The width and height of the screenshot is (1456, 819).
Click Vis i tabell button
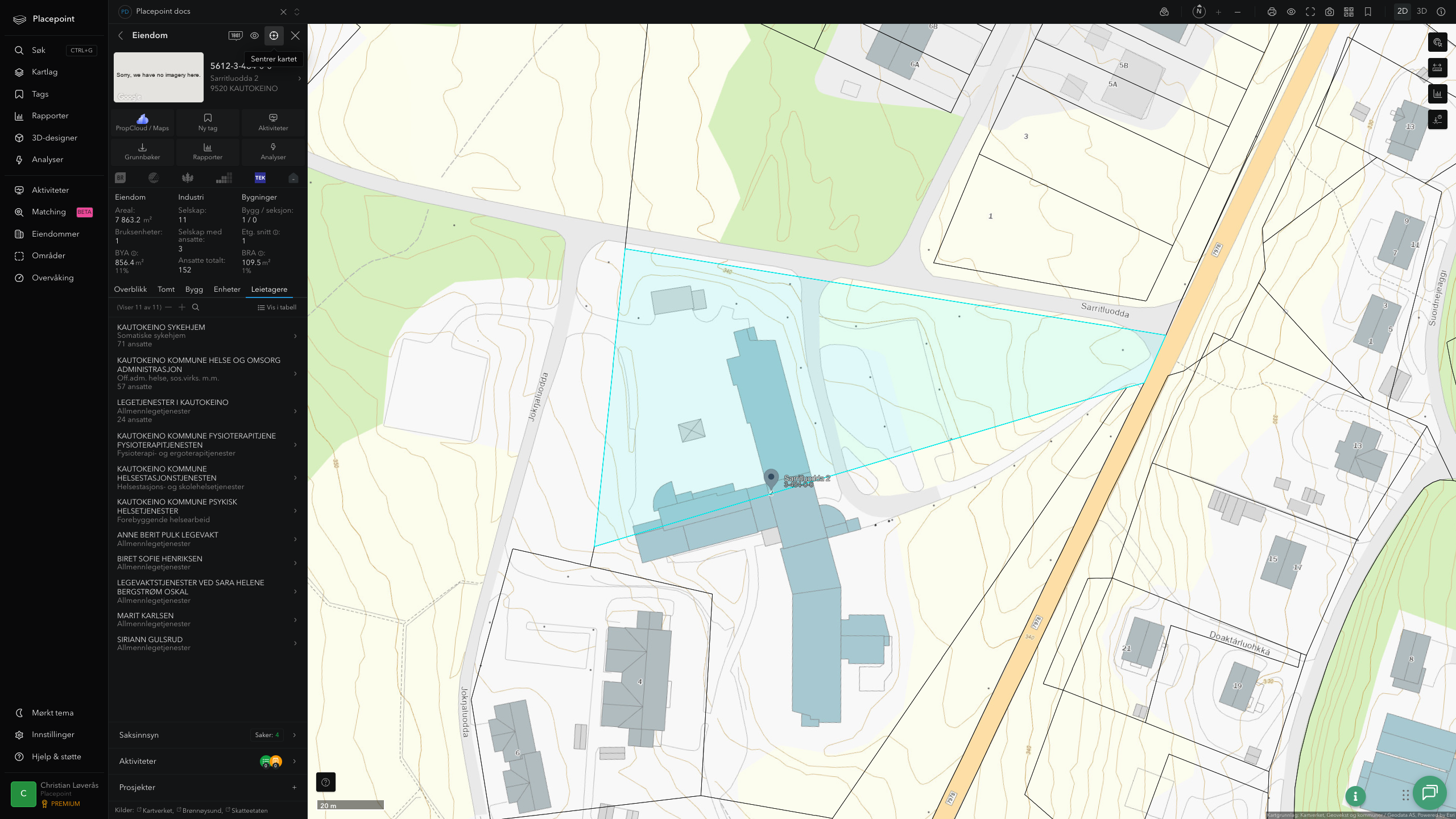coord(277,307)
